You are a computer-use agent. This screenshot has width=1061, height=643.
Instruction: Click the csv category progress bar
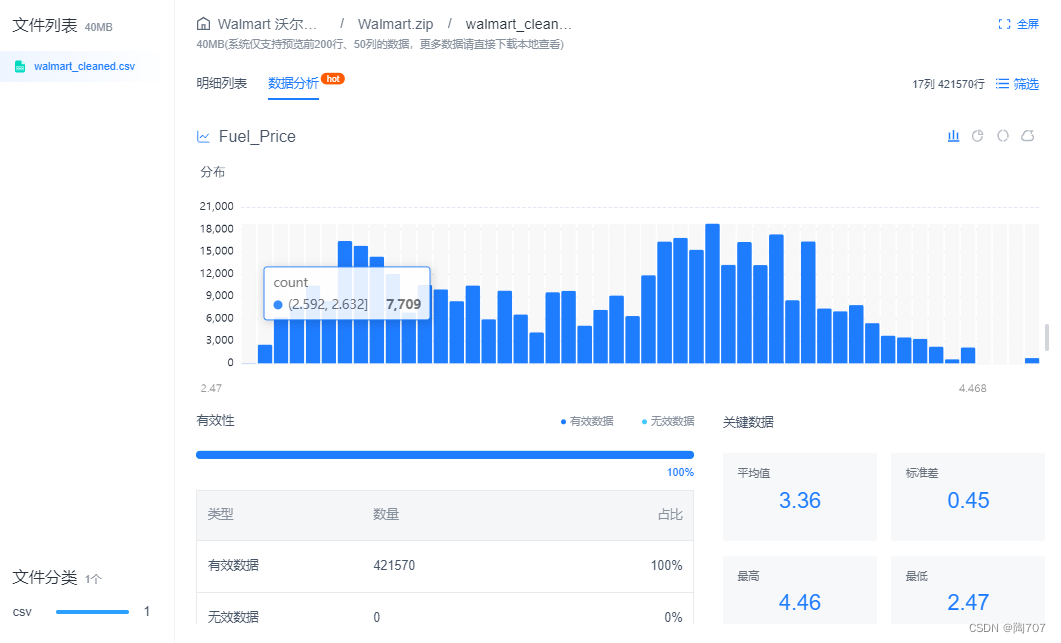click(x=92, y=612)
